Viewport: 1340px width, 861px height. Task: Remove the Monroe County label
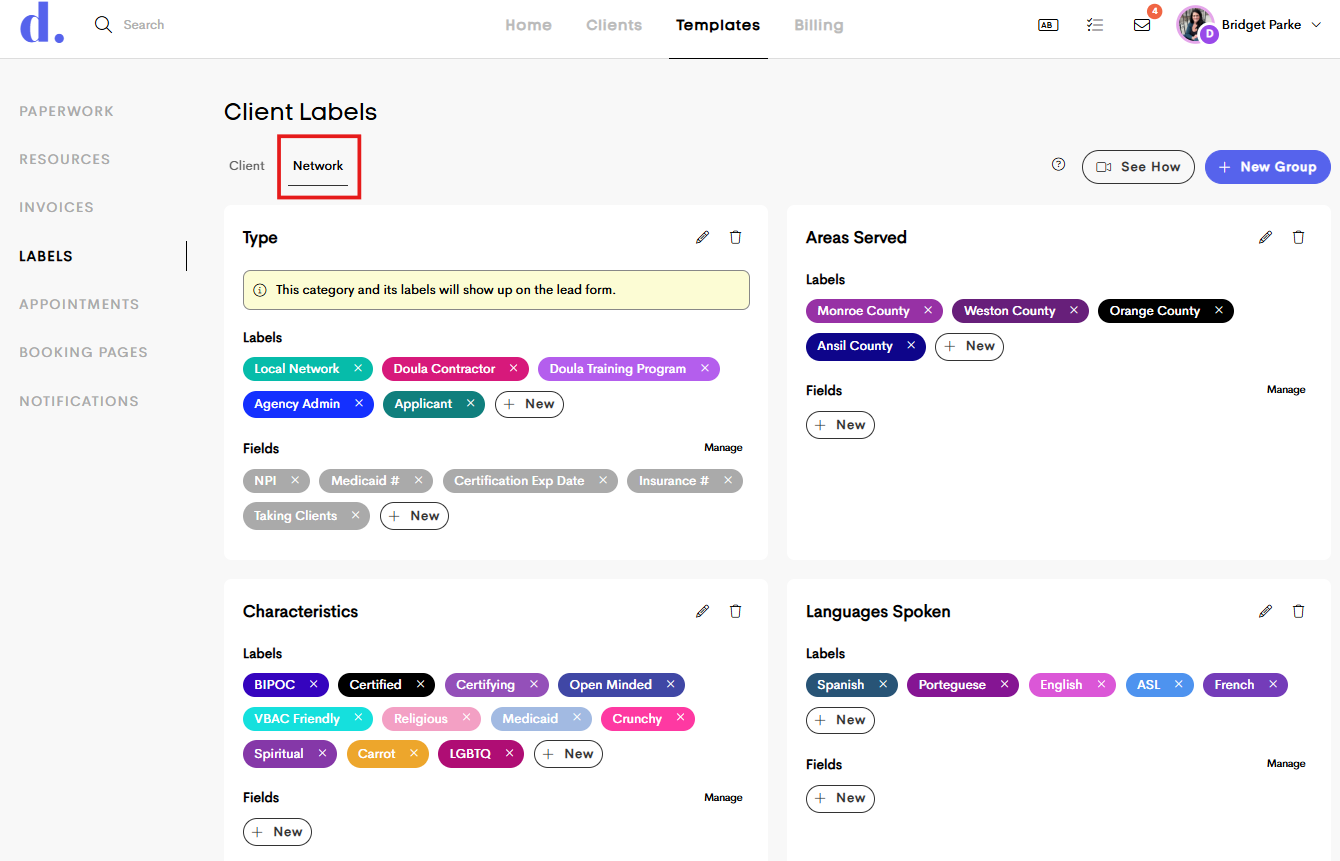(x=928, y=310)
